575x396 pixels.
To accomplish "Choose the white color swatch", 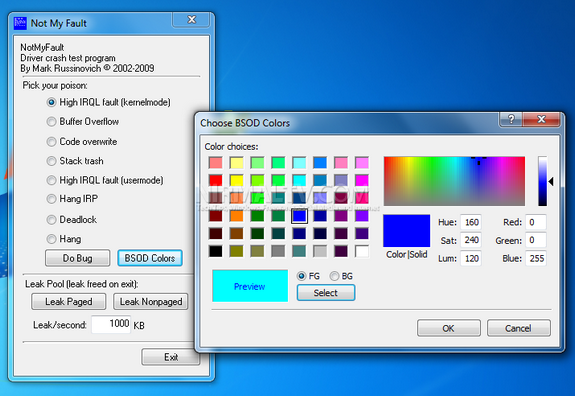I will coord(362,251).
